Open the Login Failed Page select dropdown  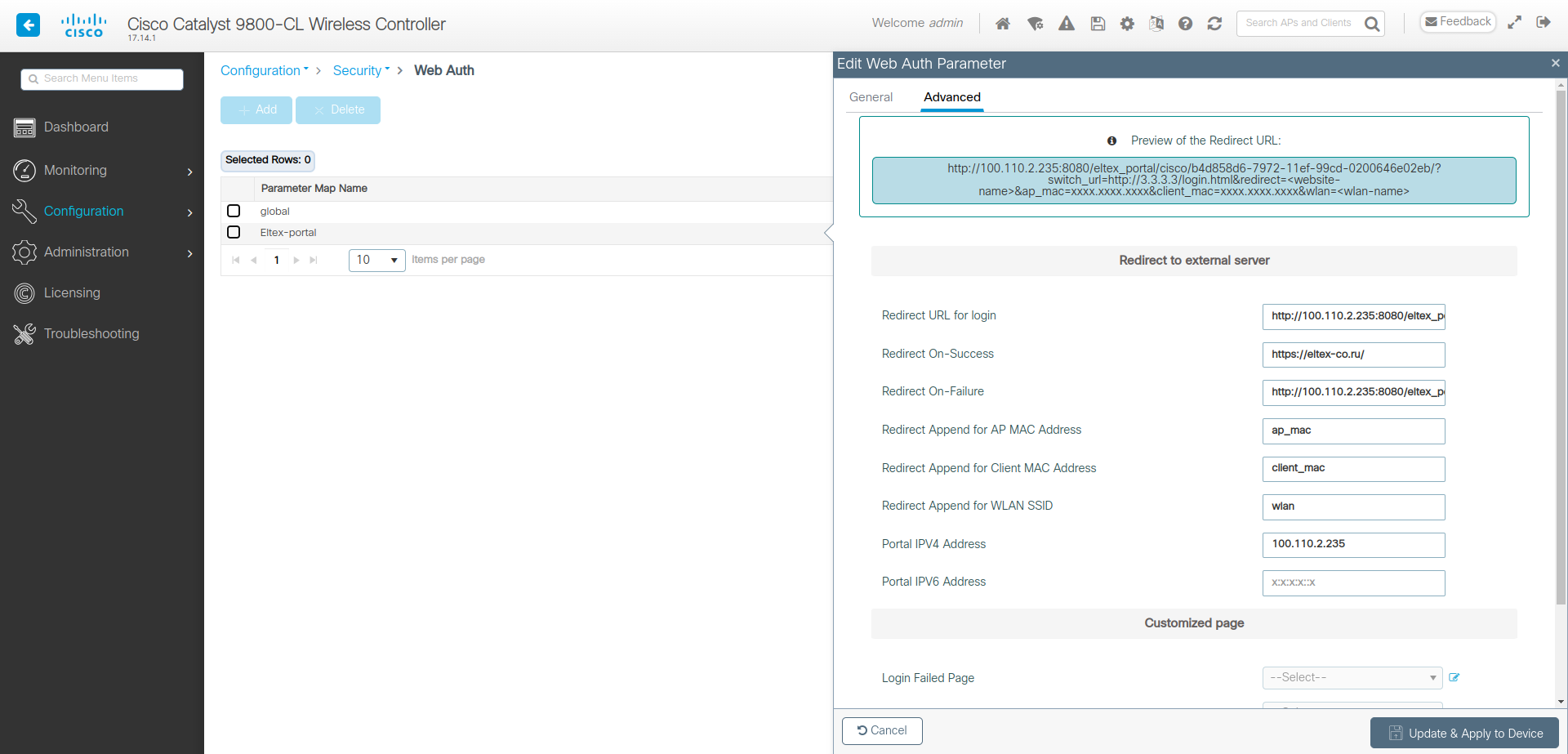[x=1352, y=678]
